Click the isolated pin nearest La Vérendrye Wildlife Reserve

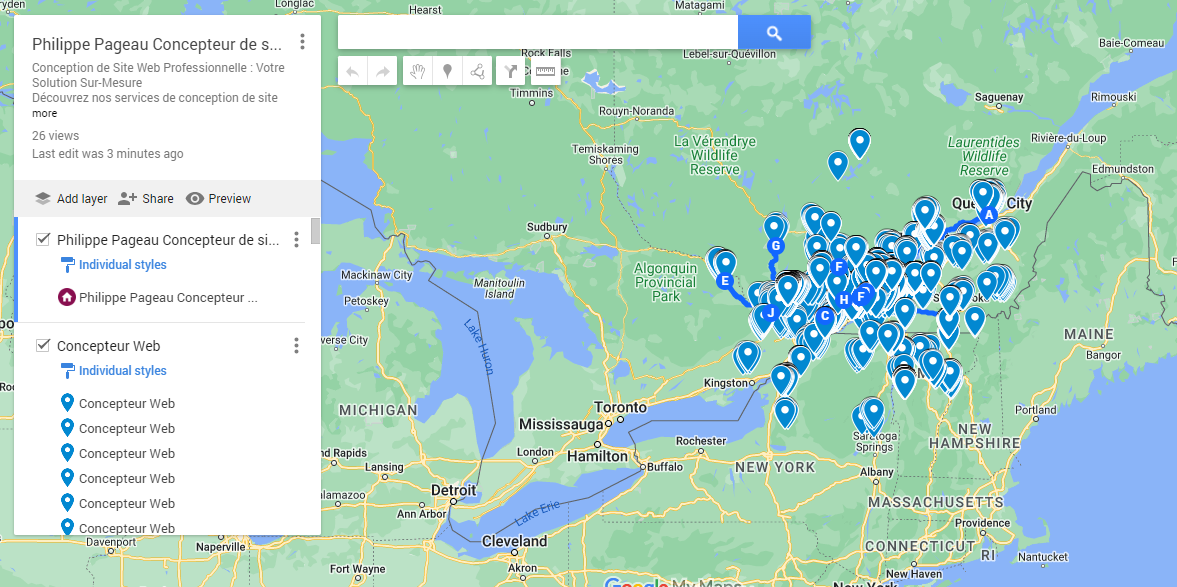pyautogui.click(x=838, y=164)
